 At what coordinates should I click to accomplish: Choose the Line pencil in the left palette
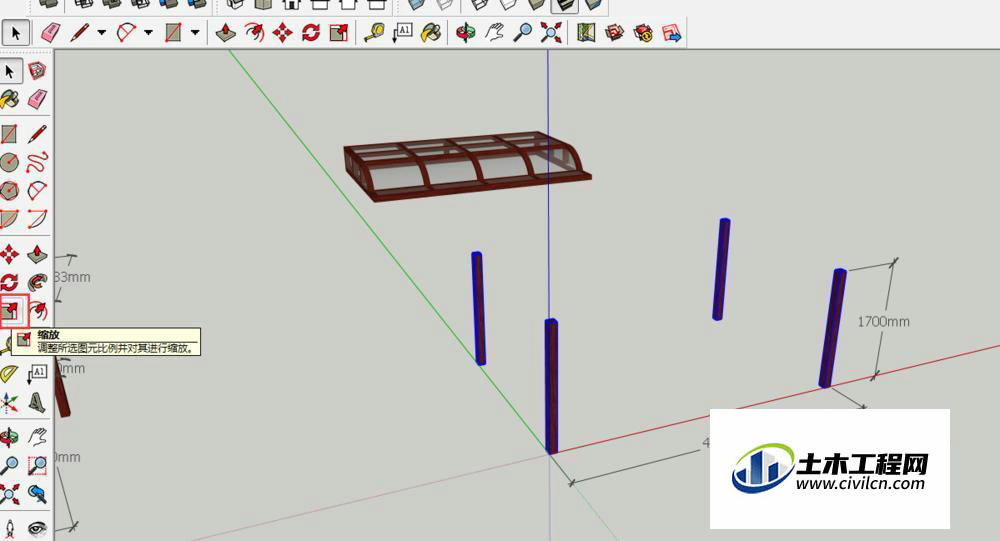[x=38, y=134]
